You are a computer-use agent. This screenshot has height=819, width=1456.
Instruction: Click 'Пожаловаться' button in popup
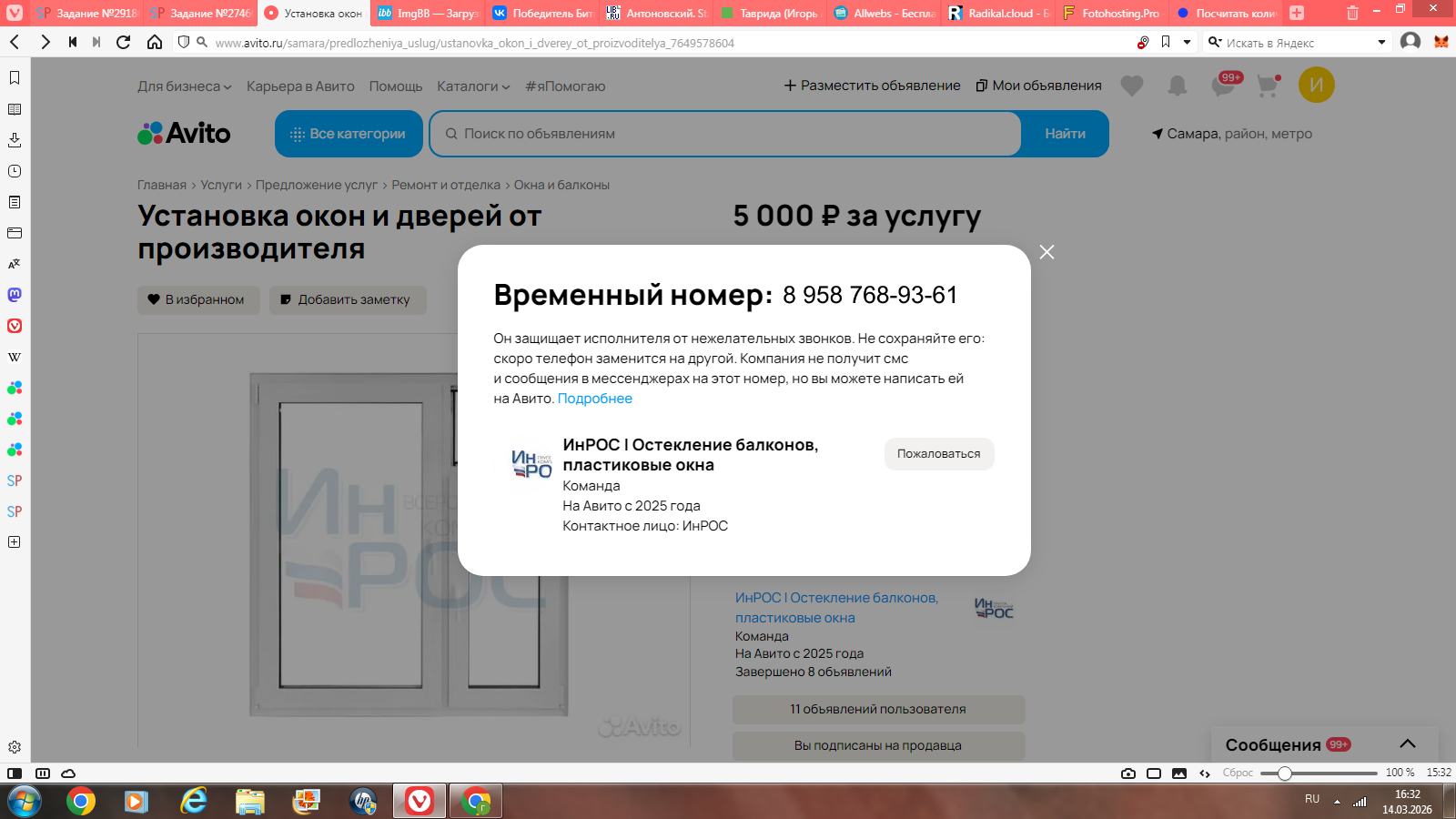coord(939,454)
